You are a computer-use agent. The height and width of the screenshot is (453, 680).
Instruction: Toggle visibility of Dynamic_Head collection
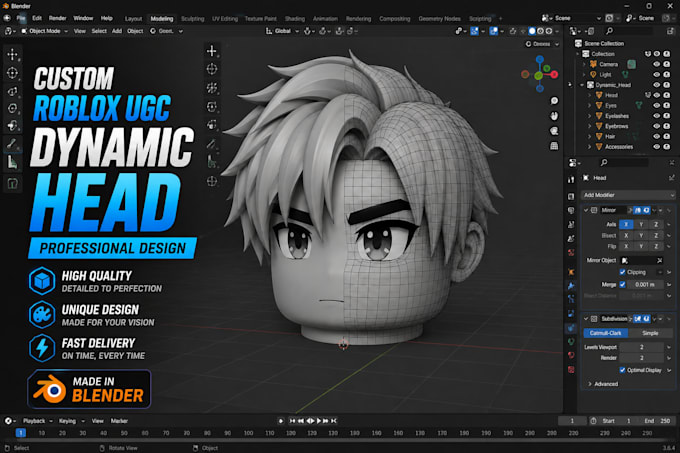pos(657,85)
